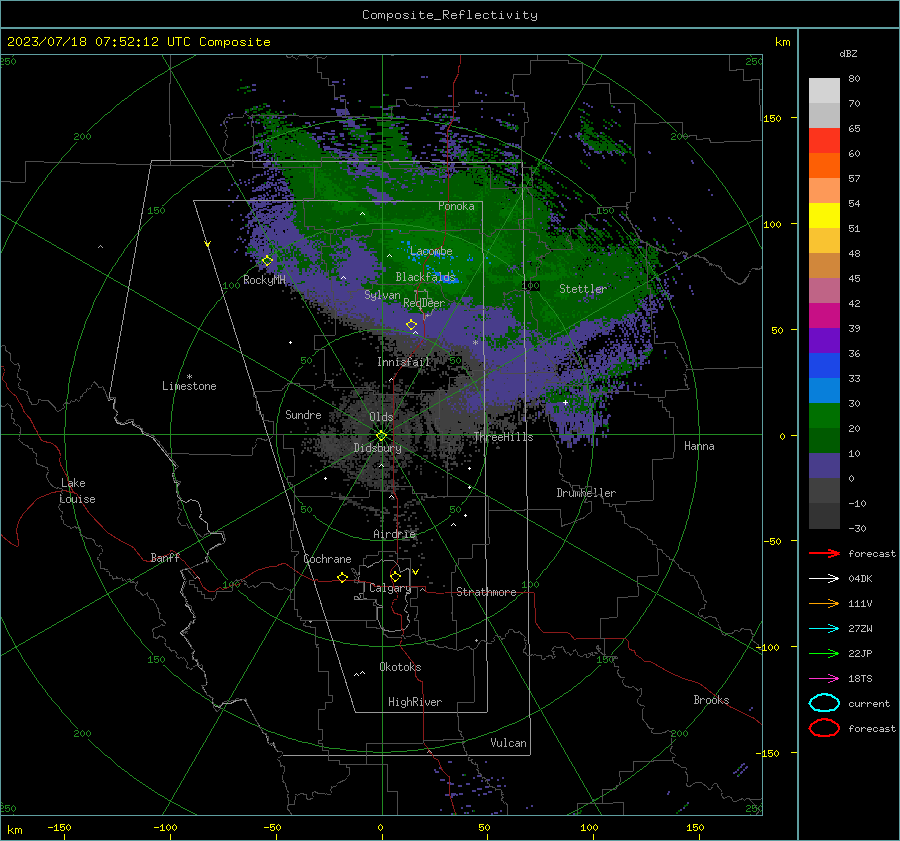Click the -150 tick on bottom axis
900x841 pixels.
59,827
